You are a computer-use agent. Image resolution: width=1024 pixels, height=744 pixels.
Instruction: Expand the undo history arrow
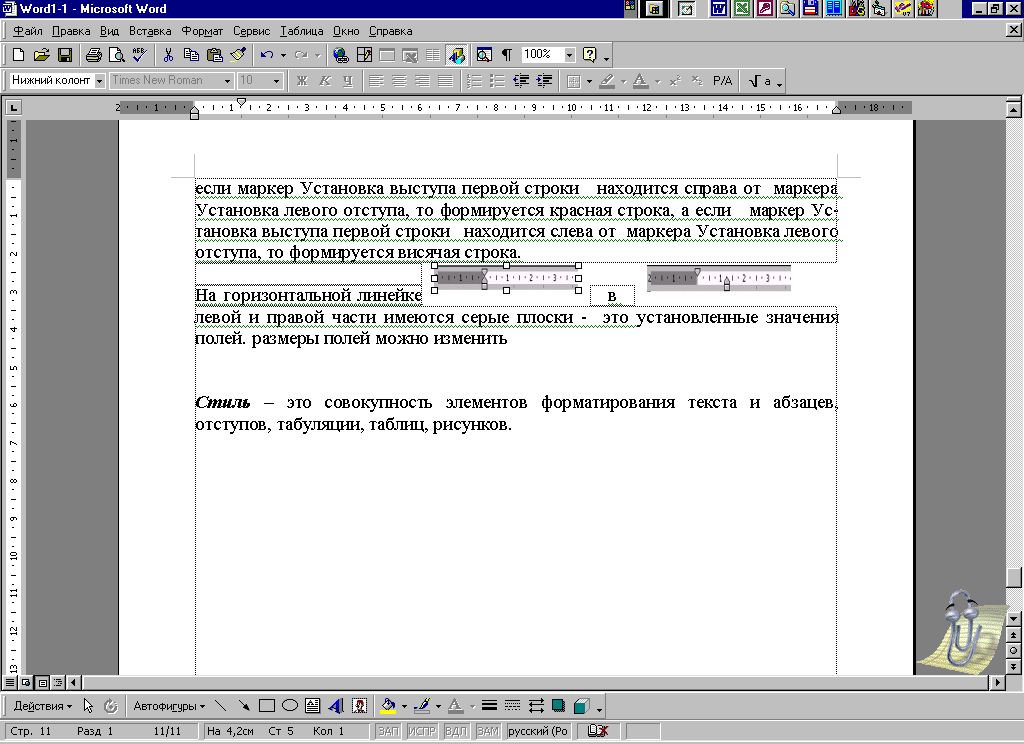pyautogui.click(x=283, y=56)
